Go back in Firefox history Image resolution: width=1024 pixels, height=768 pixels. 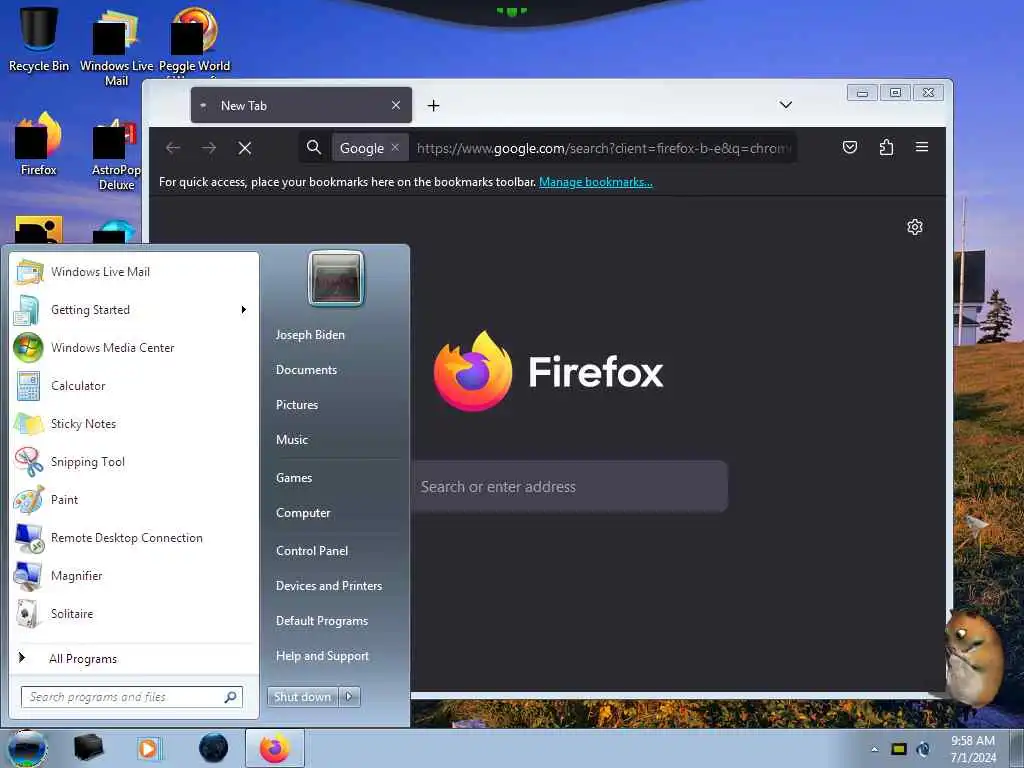pyautogui.click(x=173, y=148)
